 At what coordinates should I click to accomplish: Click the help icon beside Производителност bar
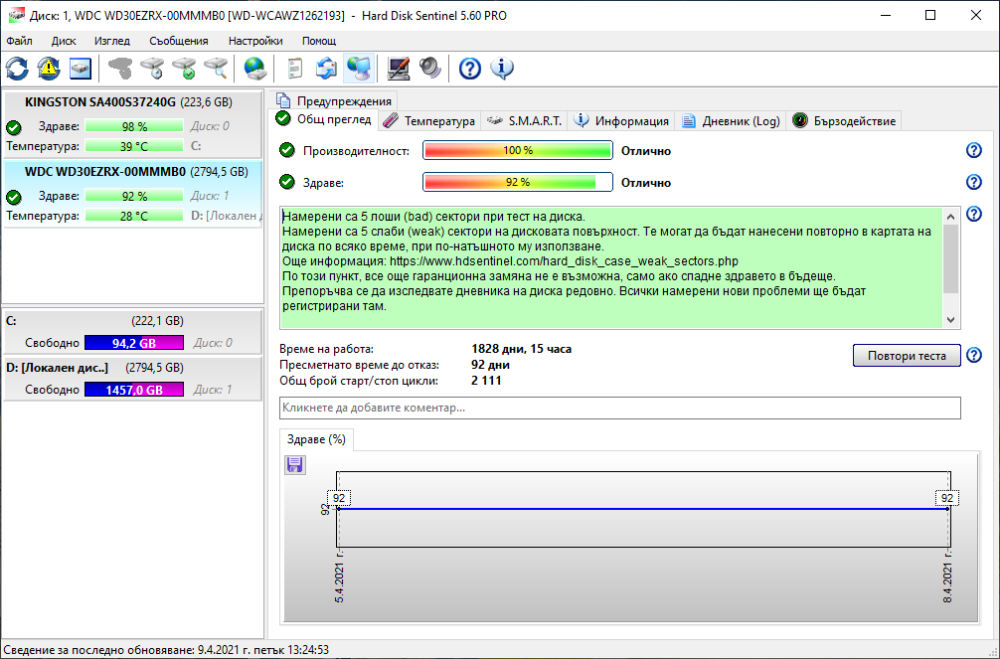pos(974,151)
